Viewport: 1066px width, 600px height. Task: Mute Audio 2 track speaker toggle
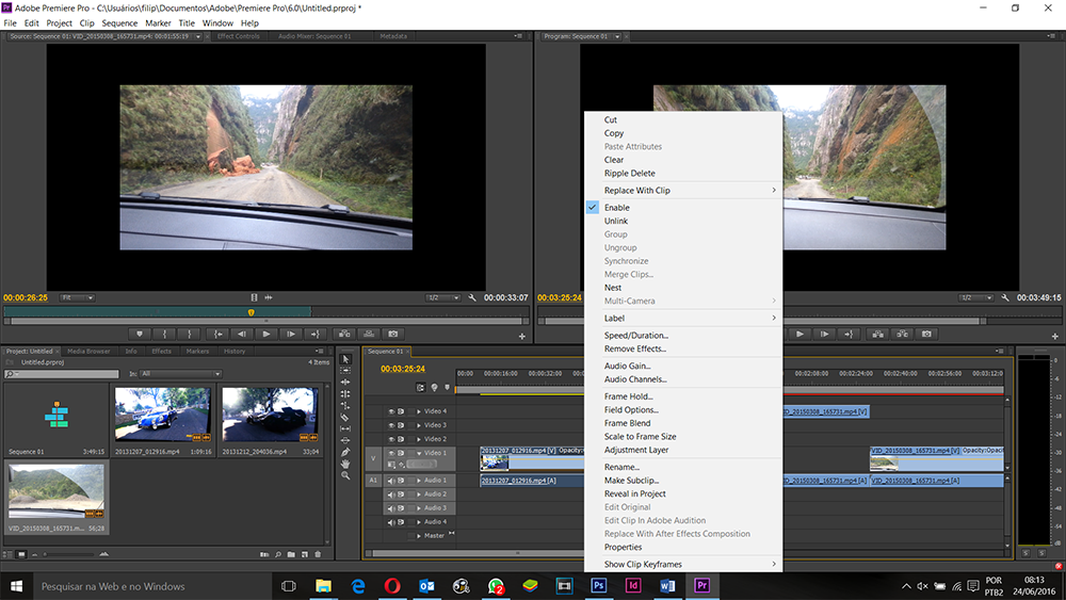pyautogui.click(x=391, y=494)
